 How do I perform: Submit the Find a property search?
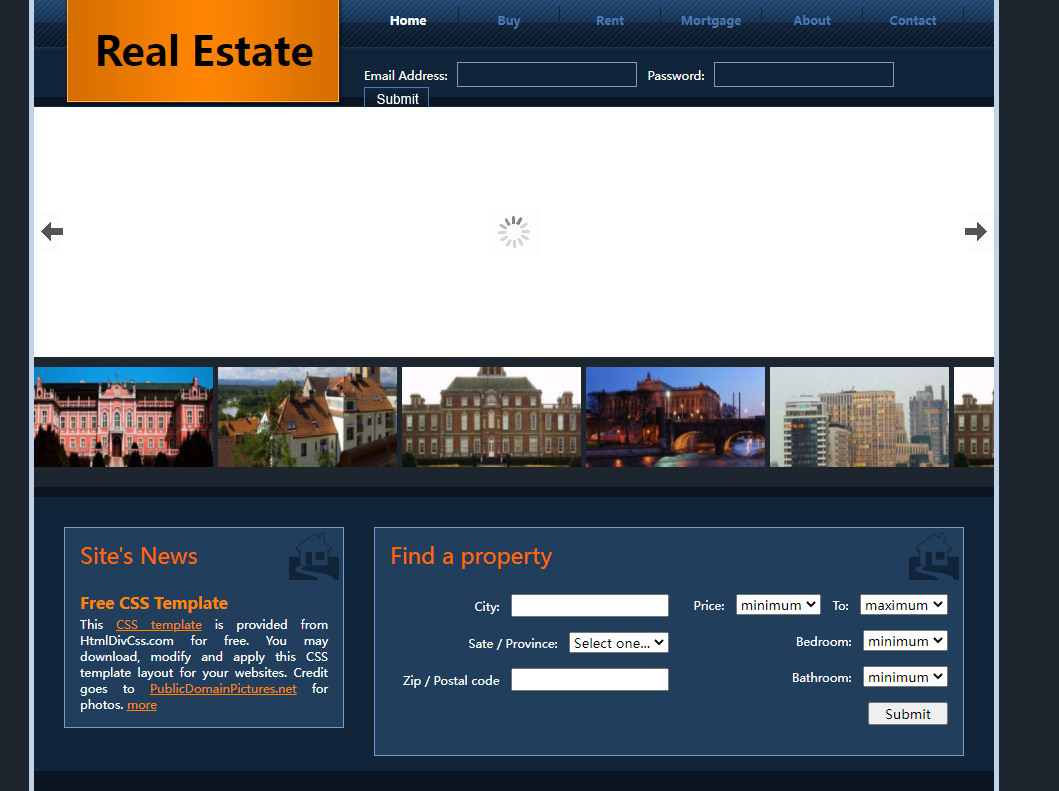click(x=907, y=714)
